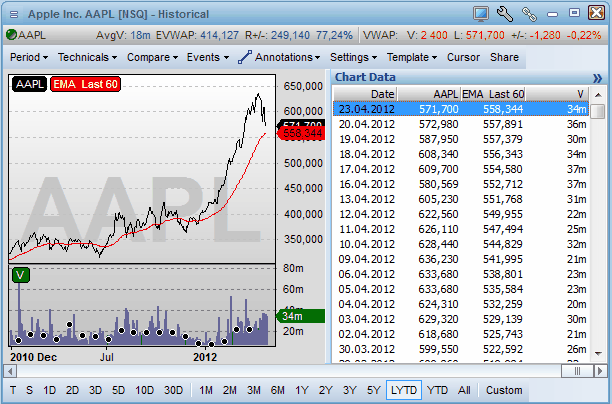Set chart range to 5Y
This screenshot has height=404, width=612.
click(x=374, y=390)
